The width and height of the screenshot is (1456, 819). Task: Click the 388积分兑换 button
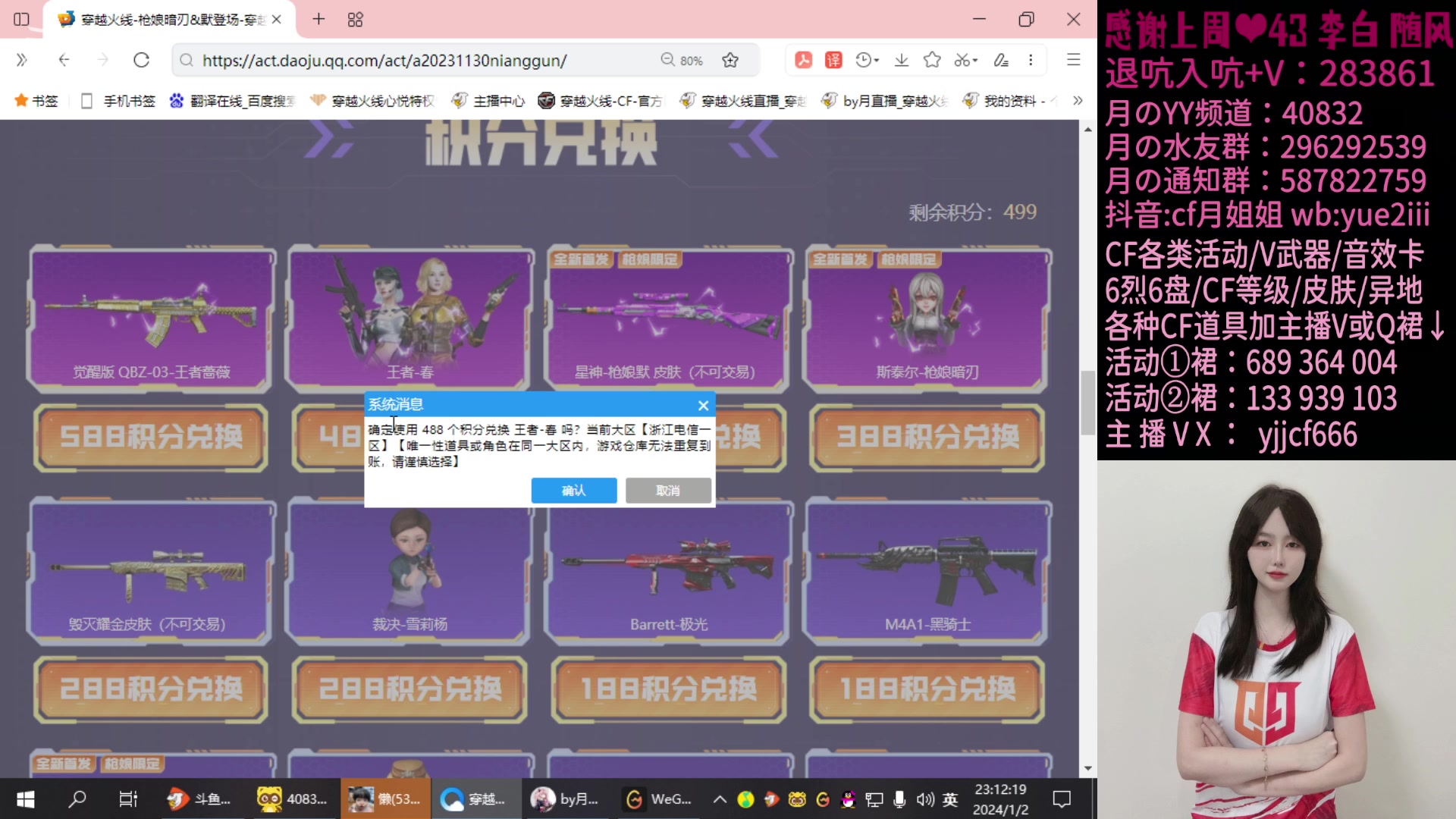[x=927, y=438]
